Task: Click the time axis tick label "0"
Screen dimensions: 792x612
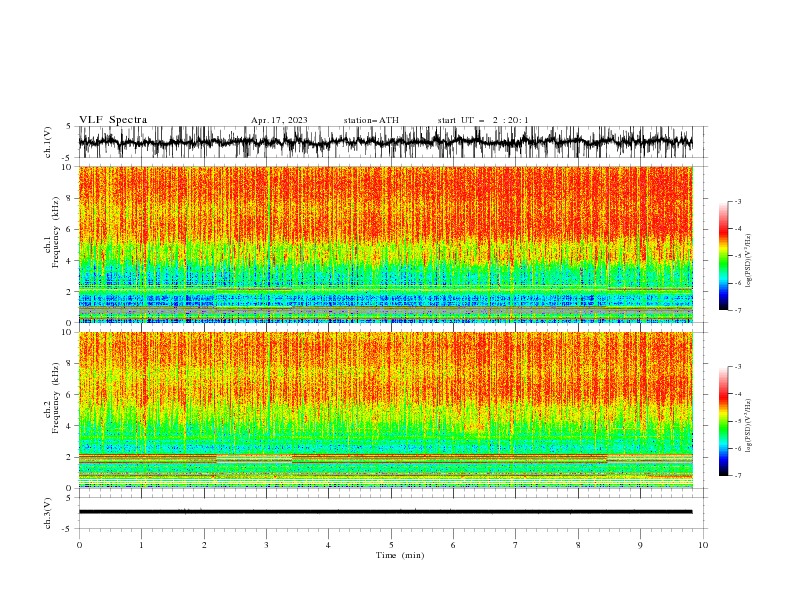Action: coord(79,545)
